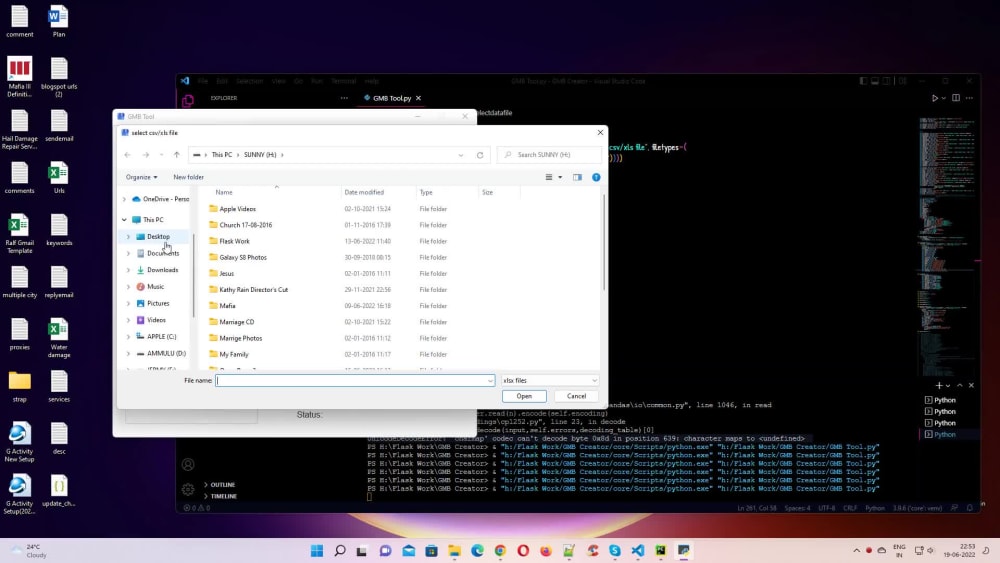Open Windows taskbar search
This screenshot has width=1000, height=563.
(x=340, y=550)
